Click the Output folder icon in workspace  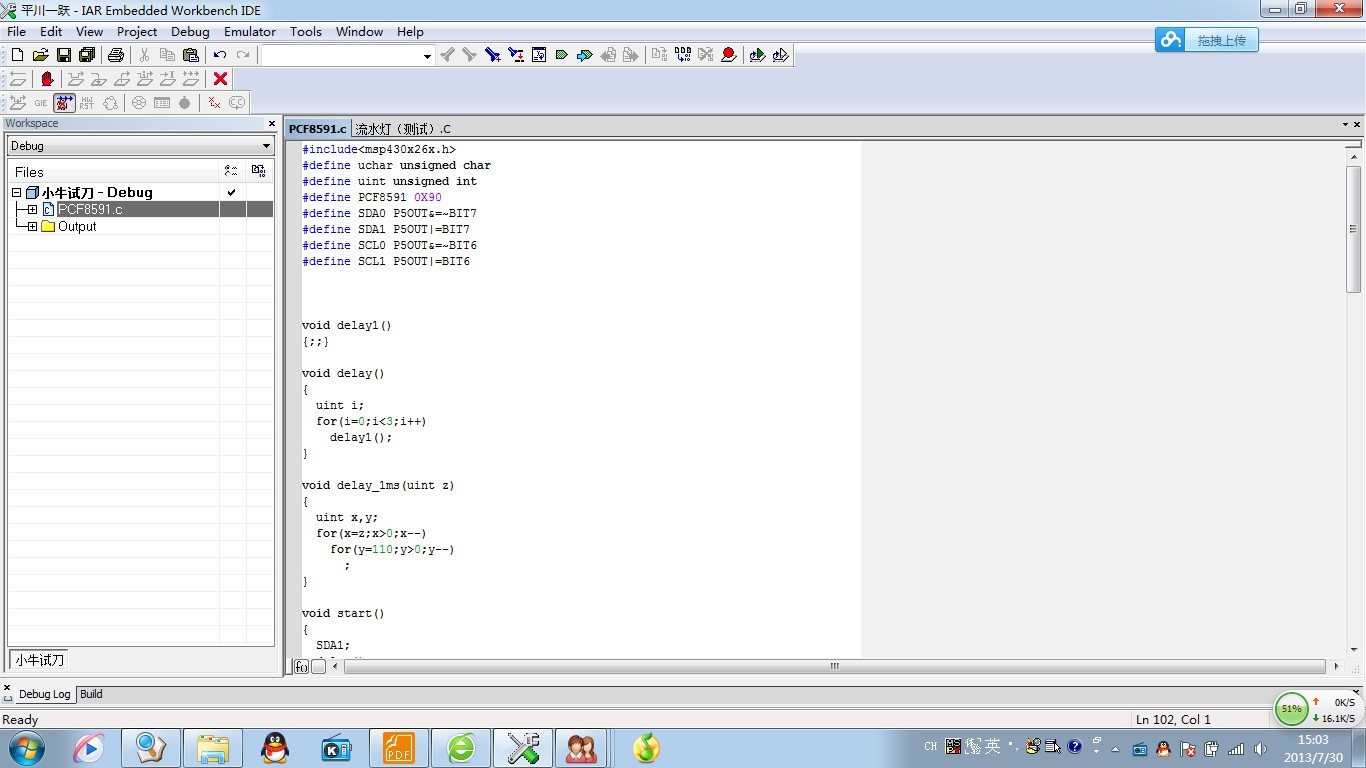coord(49,227)
